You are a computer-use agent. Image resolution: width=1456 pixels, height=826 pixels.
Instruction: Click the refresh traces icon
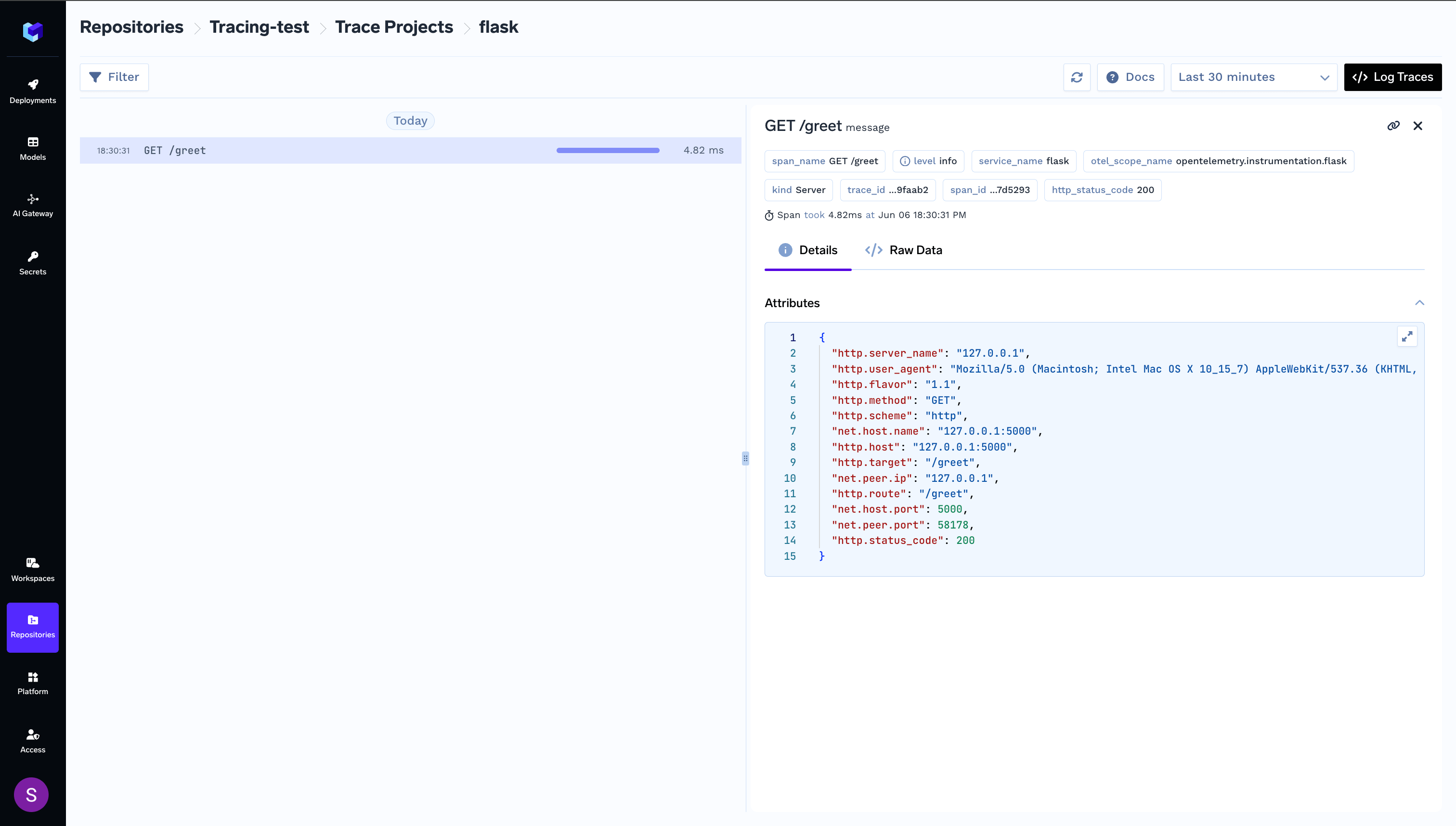click(1077, 77)
